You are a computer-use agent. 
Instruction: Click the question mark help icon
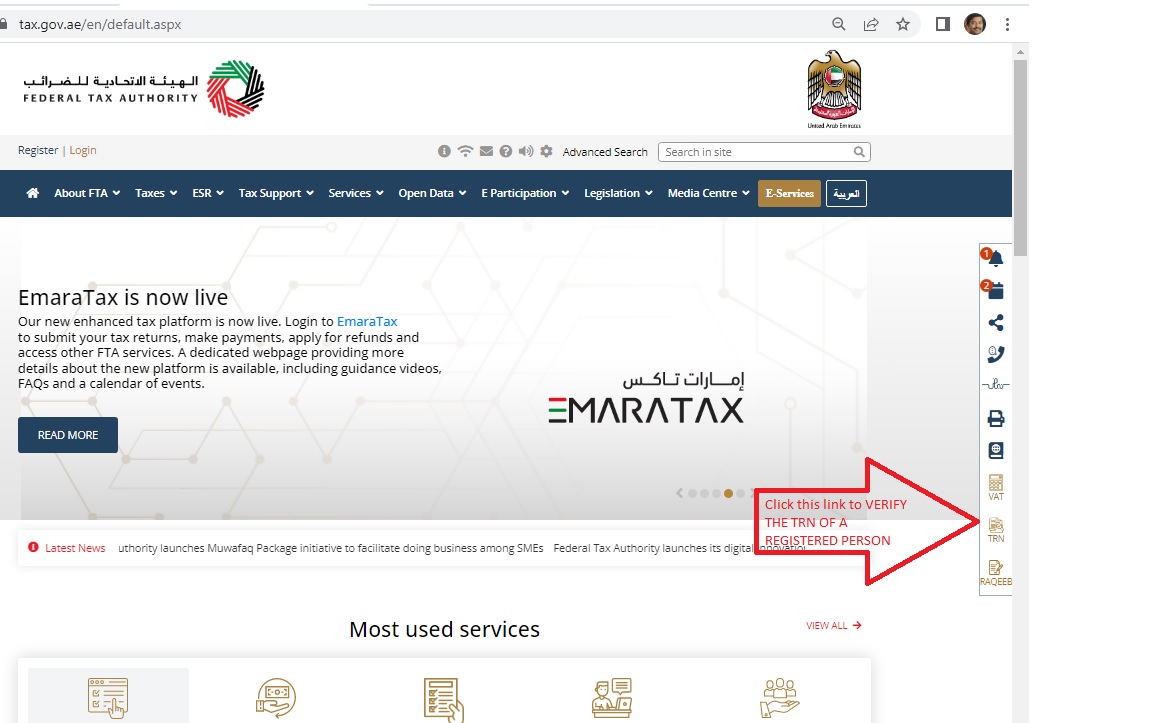506,151
